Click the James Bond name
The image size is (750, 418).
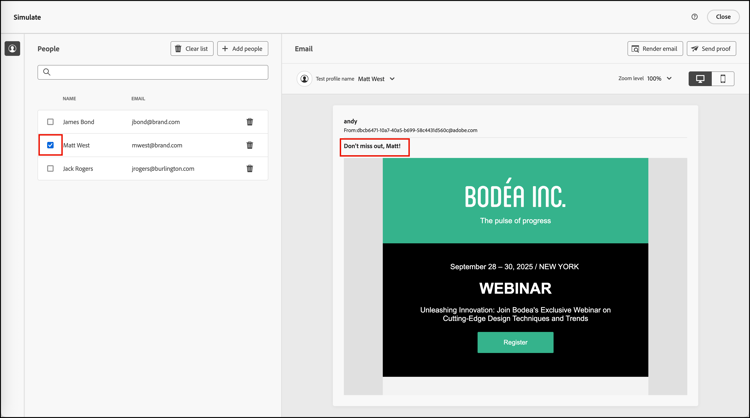[x=78, y=122]
